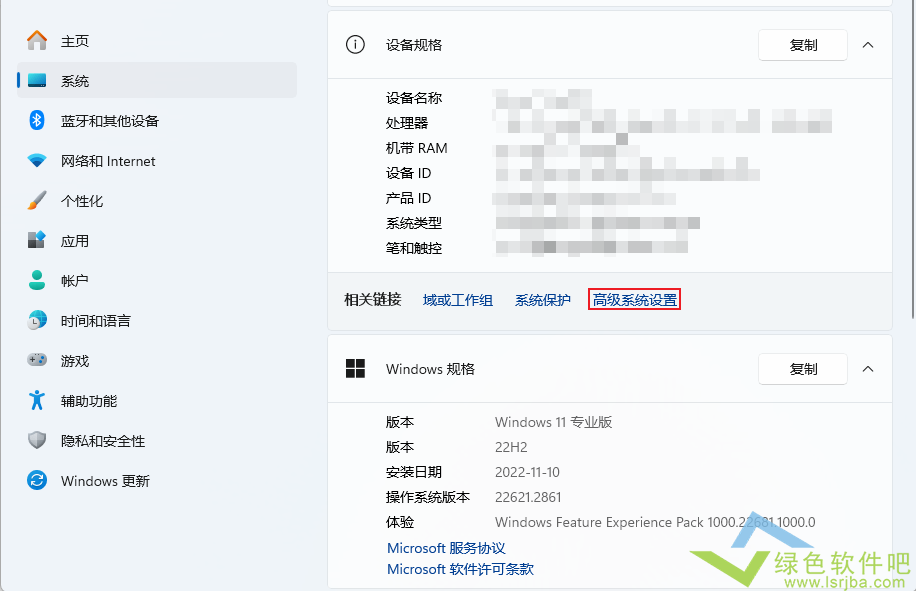Collapse the Windows 规格 section chevron
This screenshot has height=591, width=916.
pos(868,369)
